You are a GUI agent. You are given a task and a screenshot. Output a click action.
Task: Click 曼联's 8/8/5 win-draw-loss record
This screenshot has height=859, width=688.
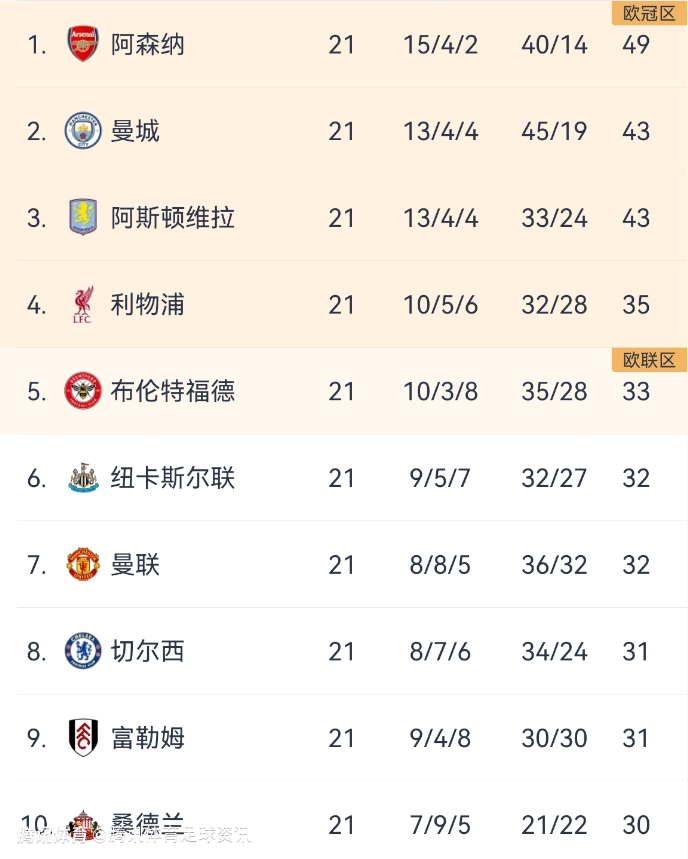click(440, 565)
